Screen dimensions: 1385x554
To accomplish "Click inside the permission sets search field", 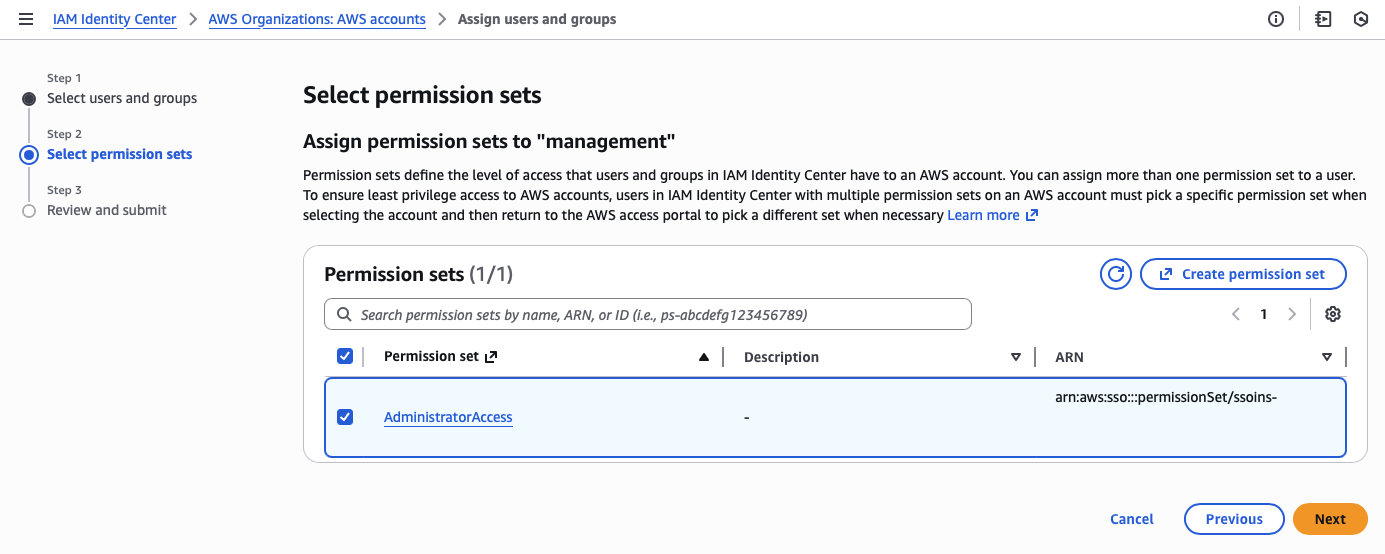I will 660,314.
